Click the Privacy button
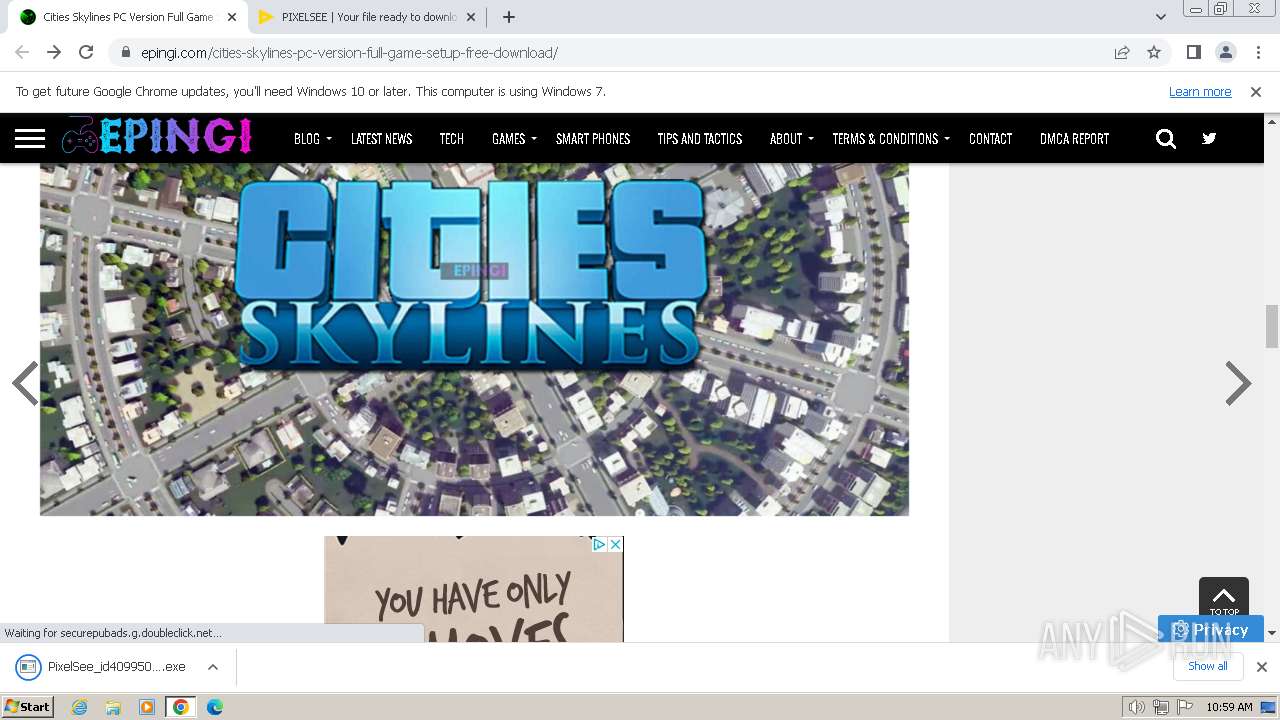Viewport: 1280px width, 720px height. [x=1210, y=629]
